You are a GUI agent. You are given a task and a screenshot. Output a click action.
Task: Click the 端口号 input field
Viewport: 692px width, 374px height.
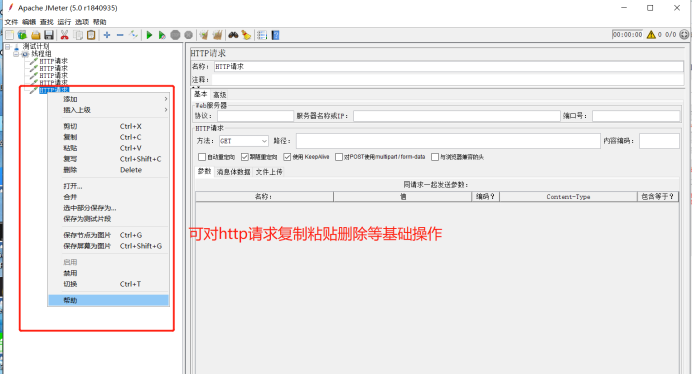coord(636,116)
